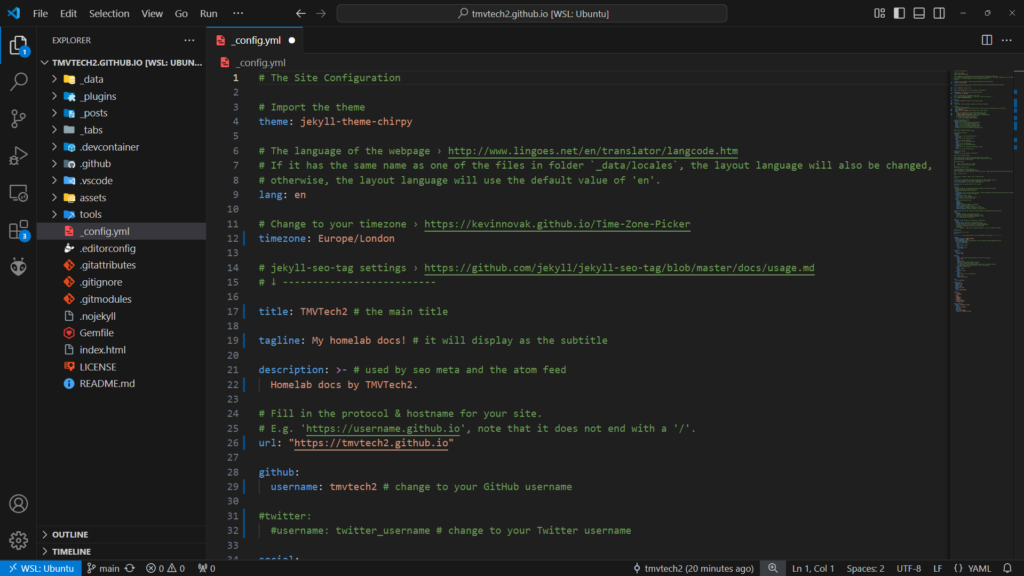Click the code minimap

(x=982, y=189)
